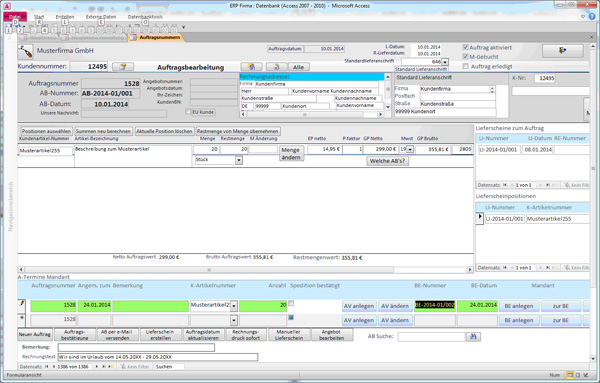
Task: Click down arrow of Rechnungsadresse vertical scrollbar
Action: pos(388,107)
